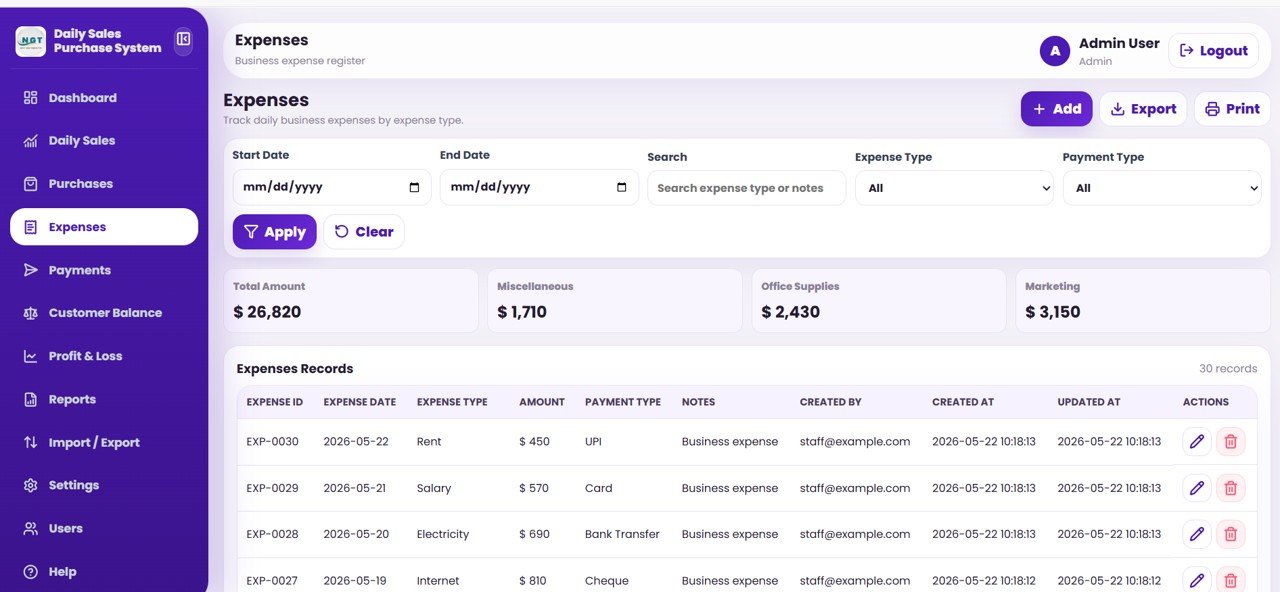Click the 30 records count label
This screenshot has height=592, width=1280.
click(x=1228, y=369)
